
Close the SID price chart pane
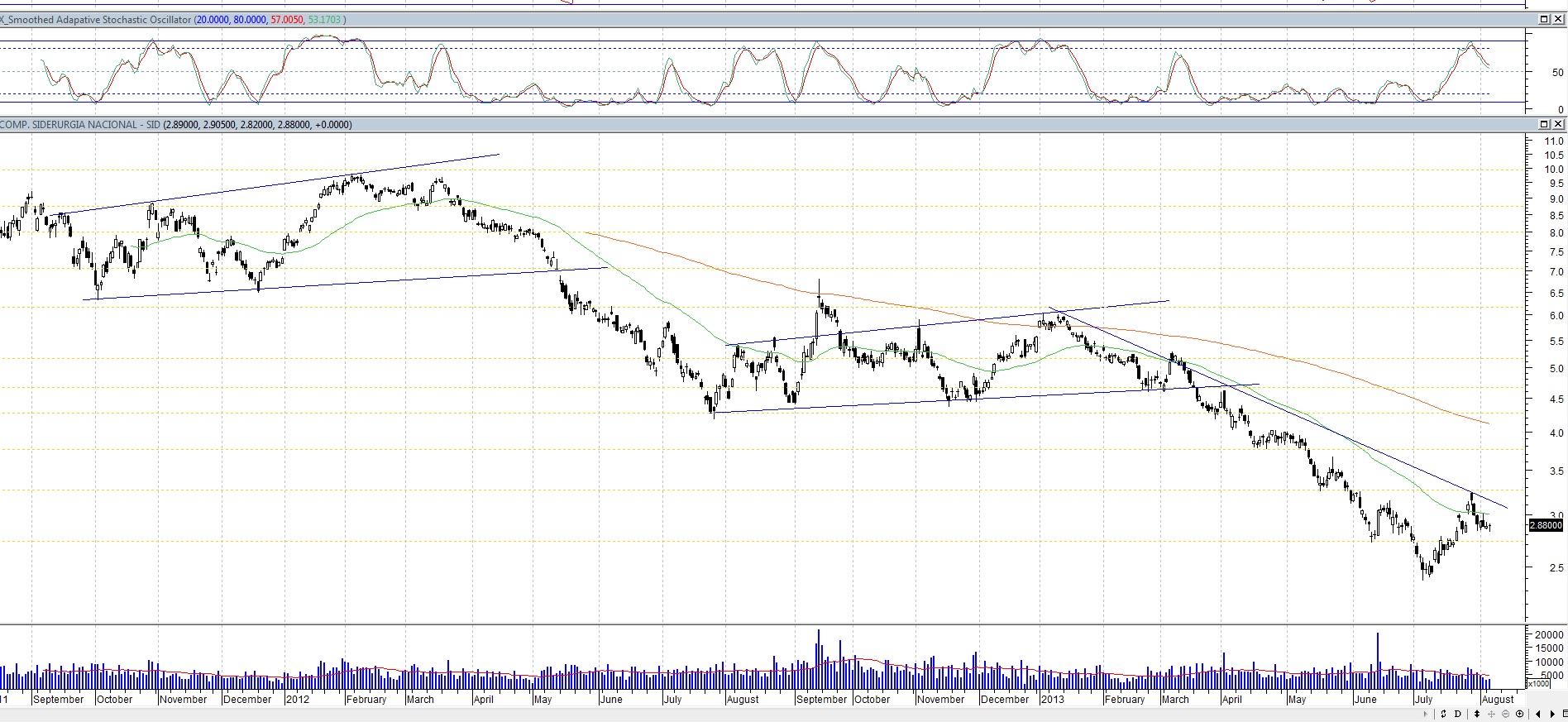(x=1558, y=124)
